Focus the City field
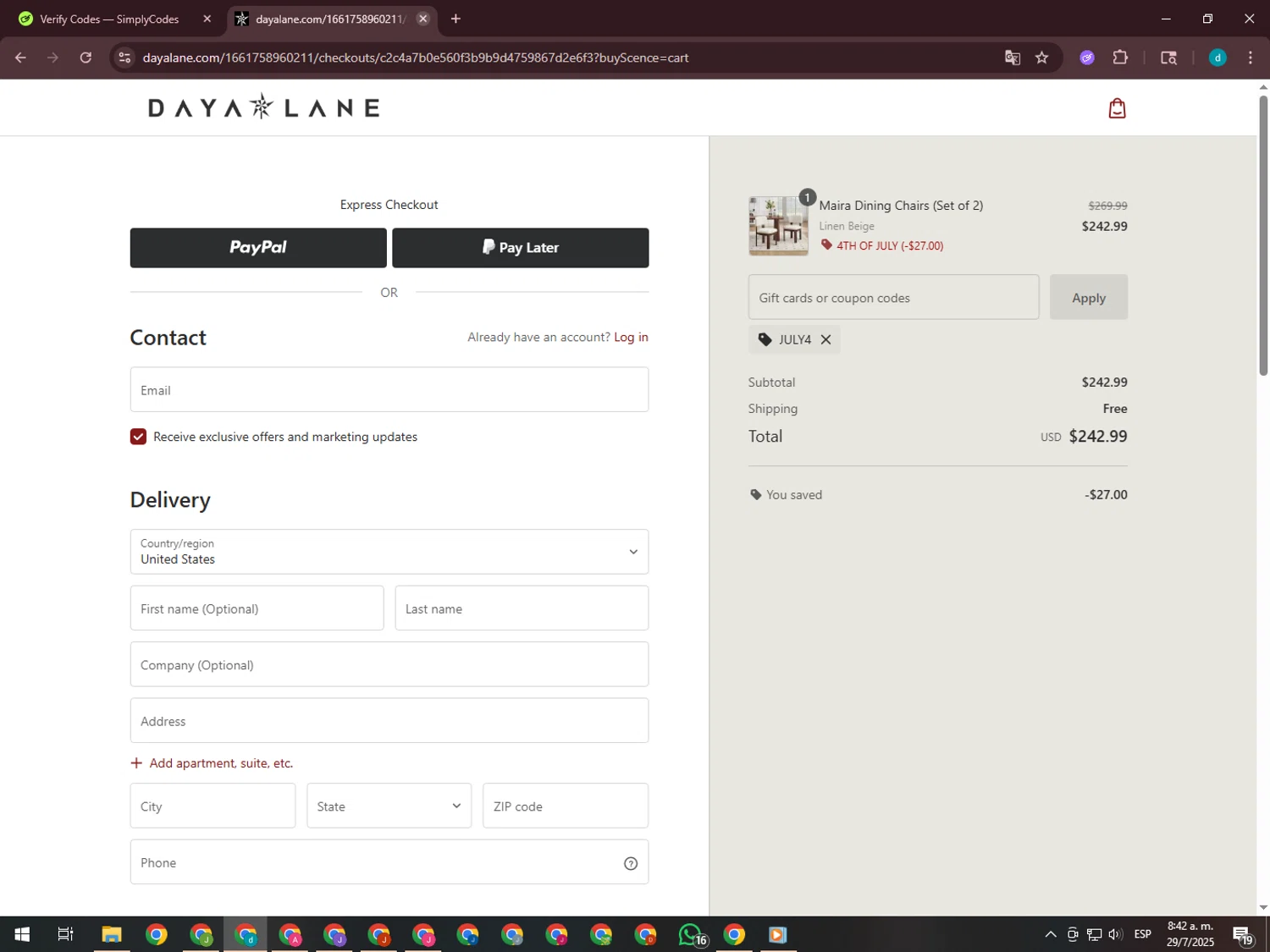Screen dimensions: 1270x952 click(x=213, y=806)
